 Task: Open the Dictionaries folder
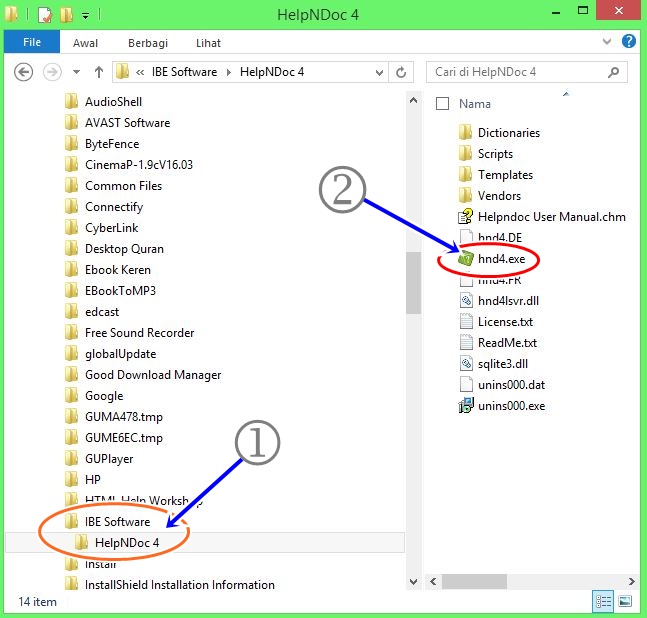(499, 133)
